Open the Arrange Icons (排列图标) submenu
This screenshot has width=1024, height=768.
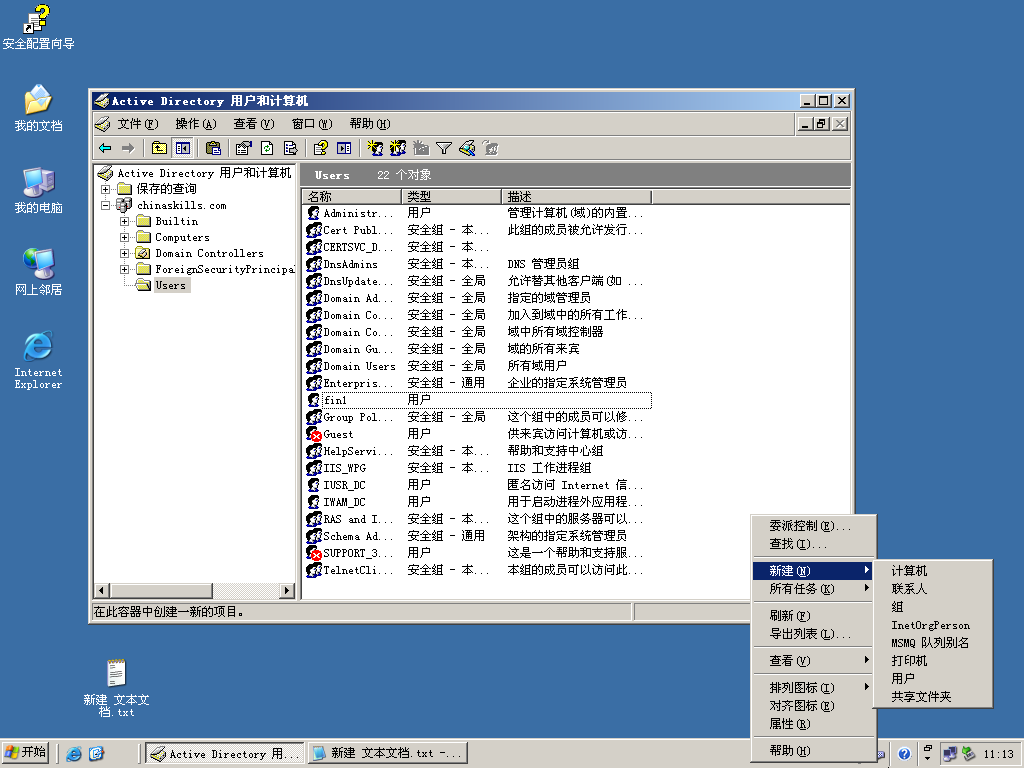(812, 687)
